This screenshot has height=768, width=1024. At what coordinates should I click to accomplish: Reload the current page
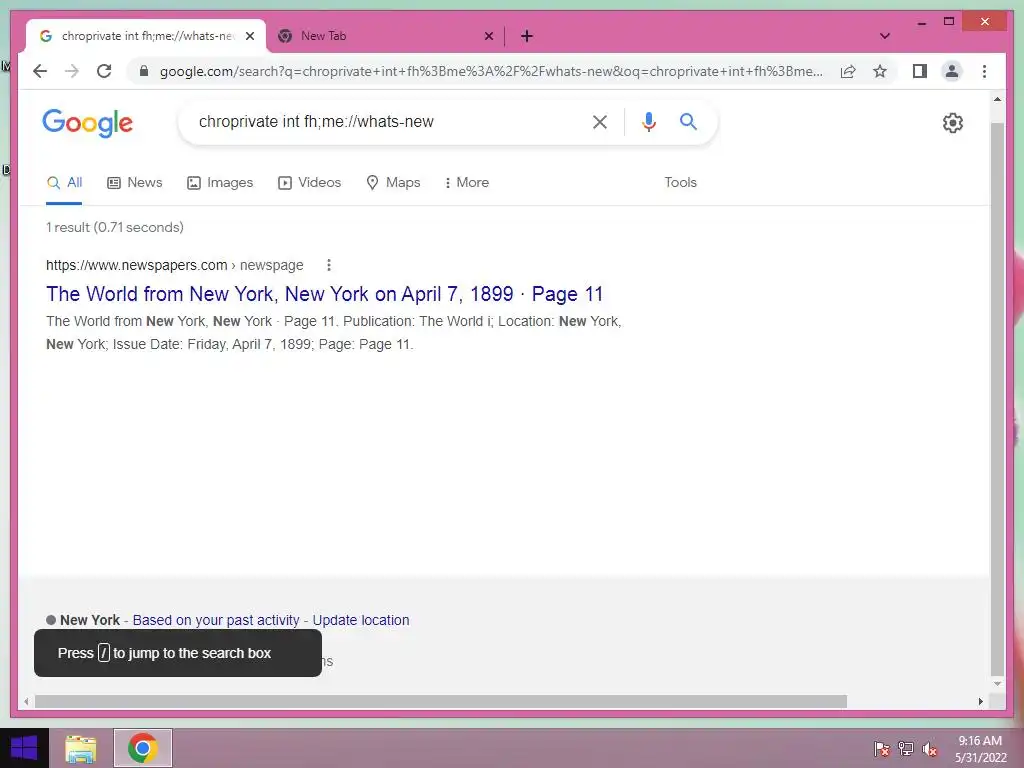click(x=104, y=71)
